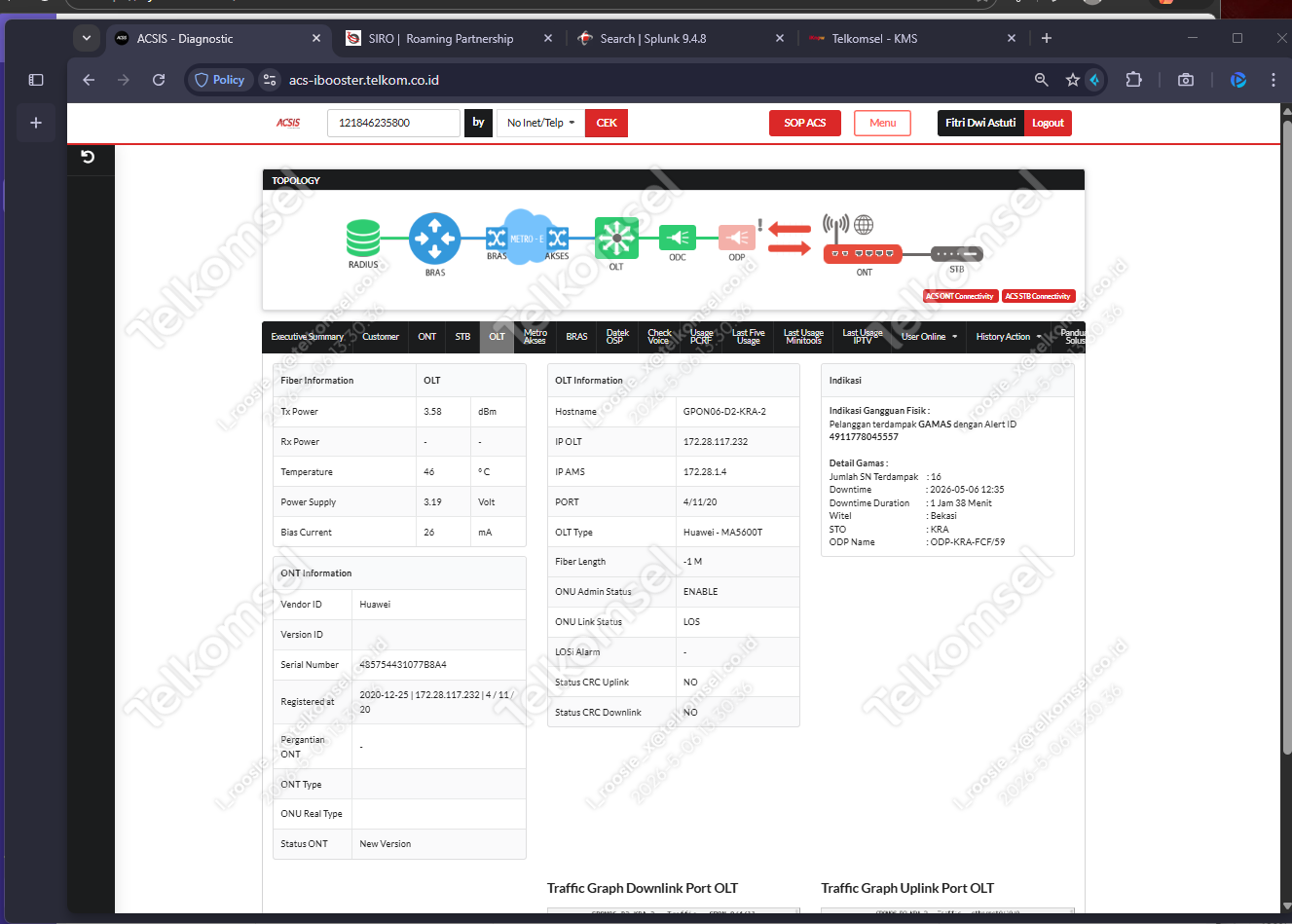Select the red ONT modem icon
The width and height of the screenshot is (1292, 924).
point(864,254)
